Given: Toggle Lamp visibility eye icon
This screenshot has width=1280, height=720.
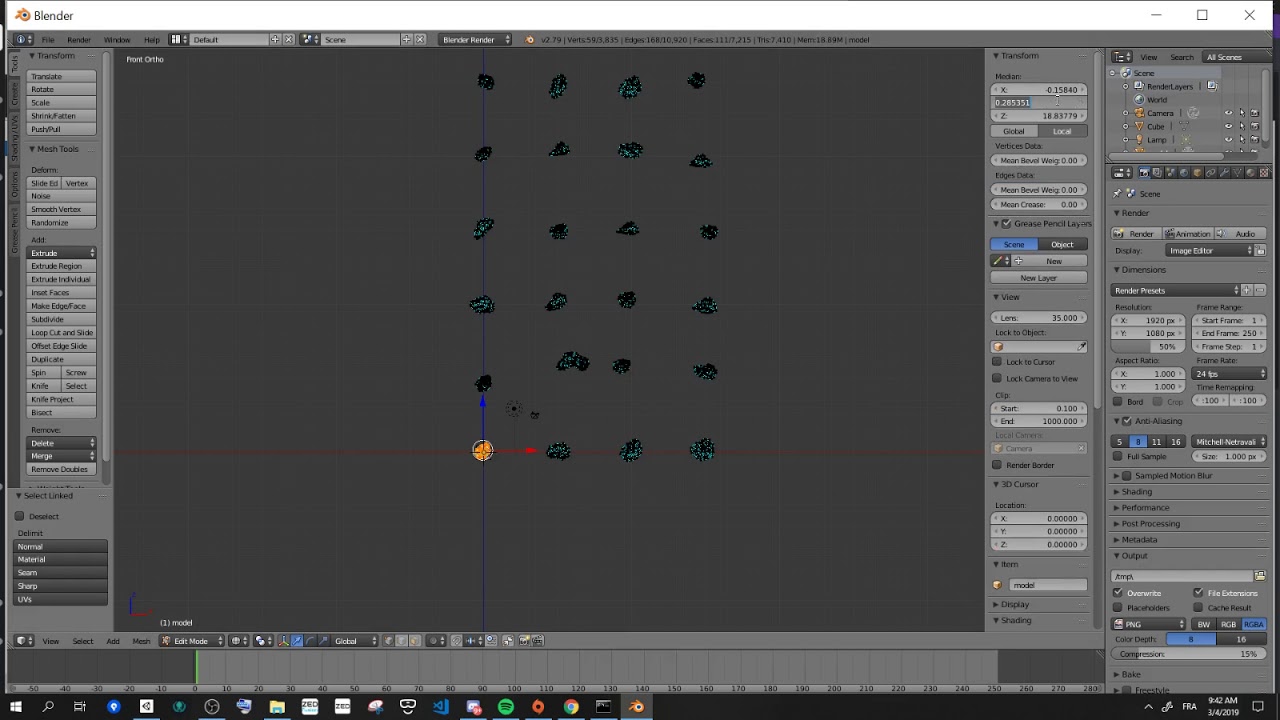Looking at the screenshot, I should pyautogui.click(x=1229, y=139).
